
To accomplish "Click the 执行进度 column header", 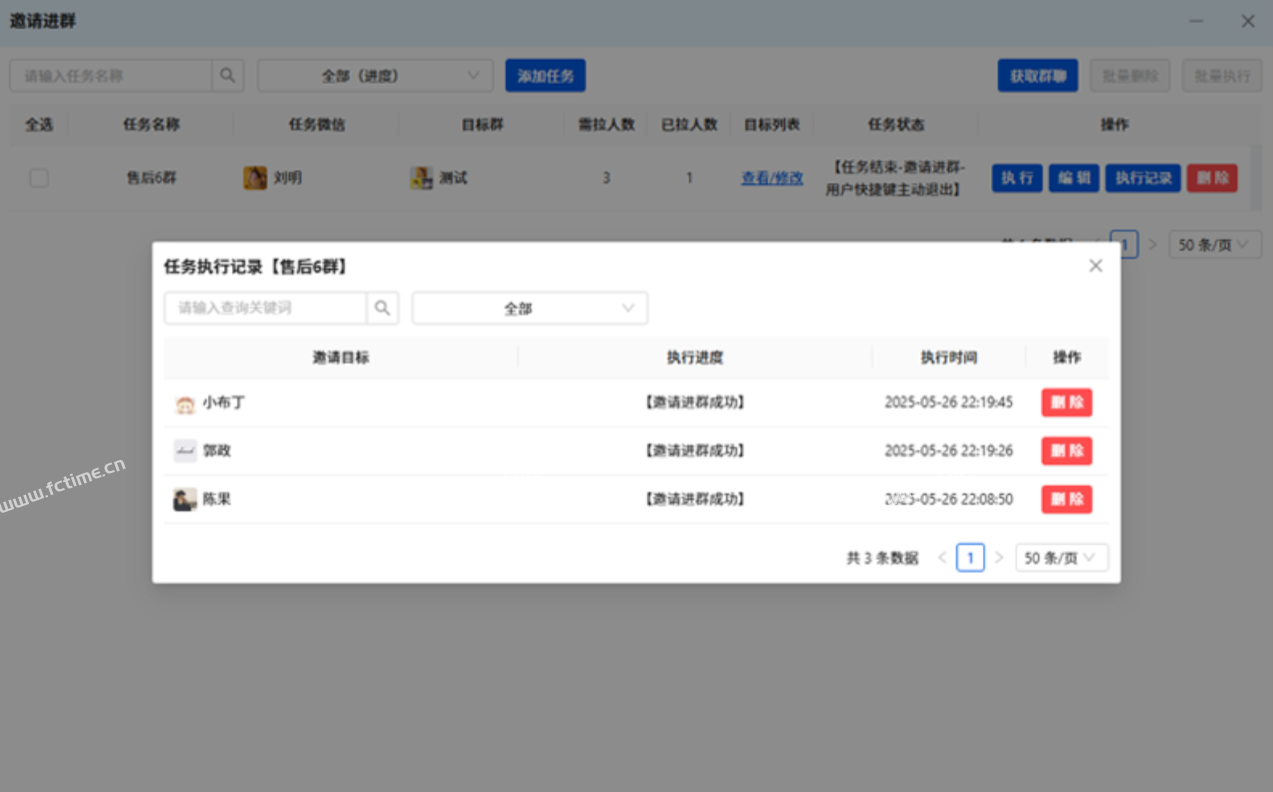I will pyautogui.click(x=695, y=357).
